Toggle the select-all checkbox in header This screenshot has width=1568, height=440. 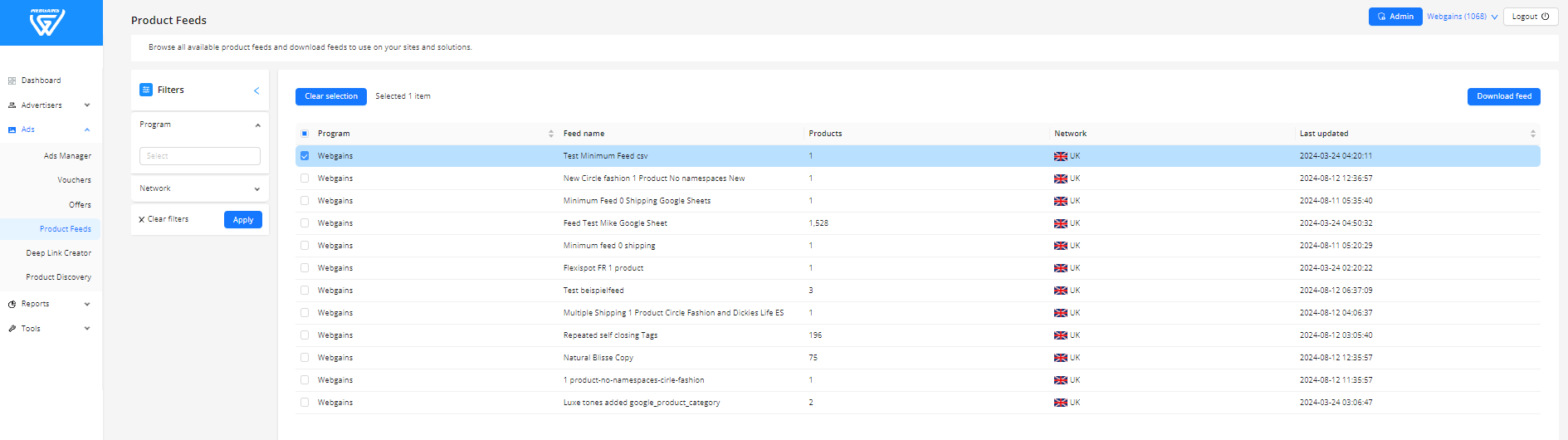click(x=305, y=134)
